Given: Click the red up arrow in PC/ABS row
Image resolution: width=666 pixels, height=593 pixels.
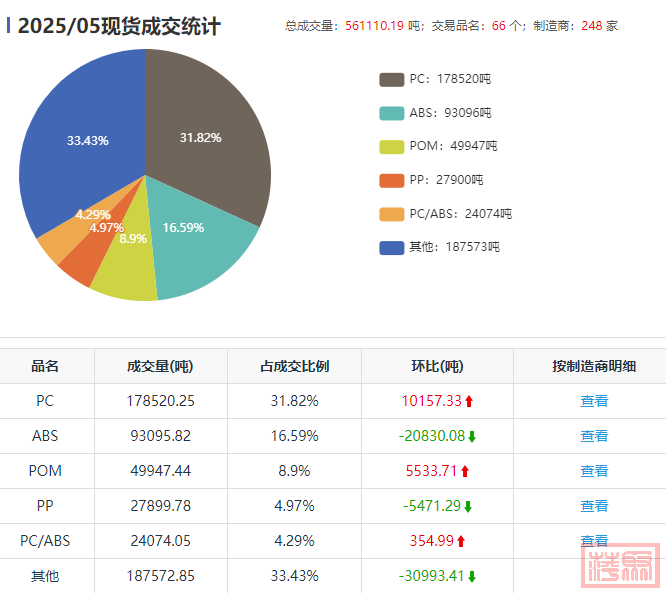Looking at the screenshot, I should click(461, 541).
